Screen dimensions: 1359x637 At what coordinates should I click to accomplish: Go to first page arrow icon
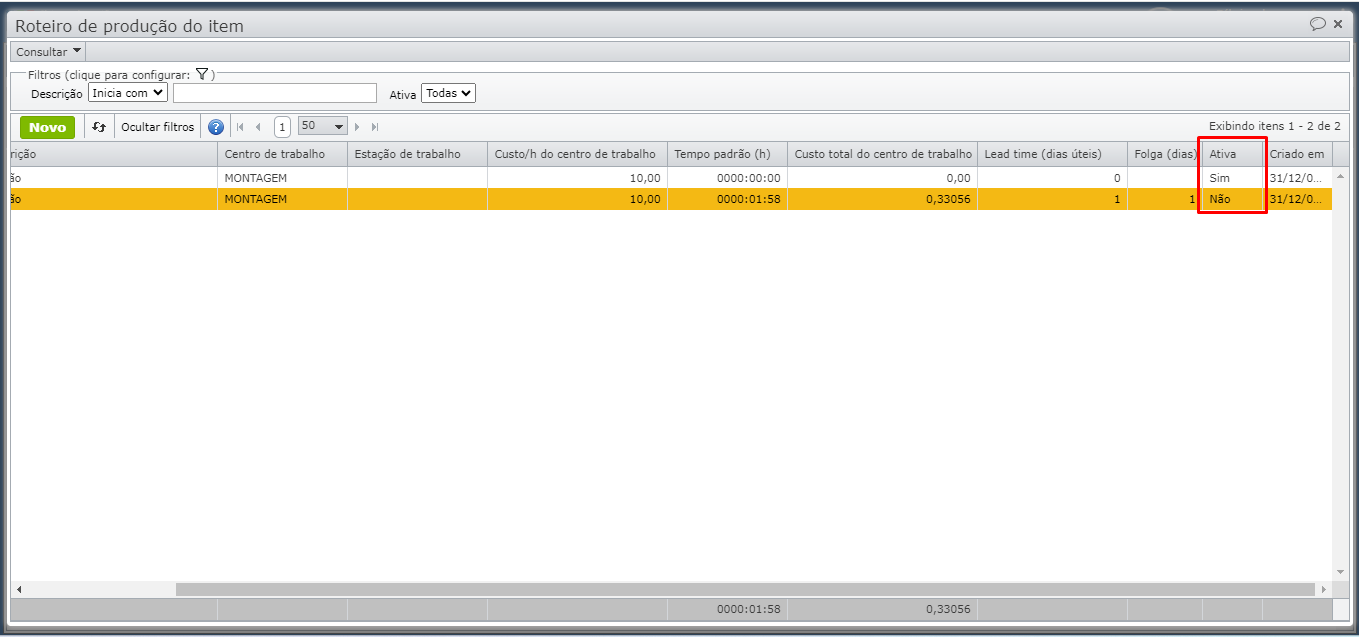coord(240,127)
